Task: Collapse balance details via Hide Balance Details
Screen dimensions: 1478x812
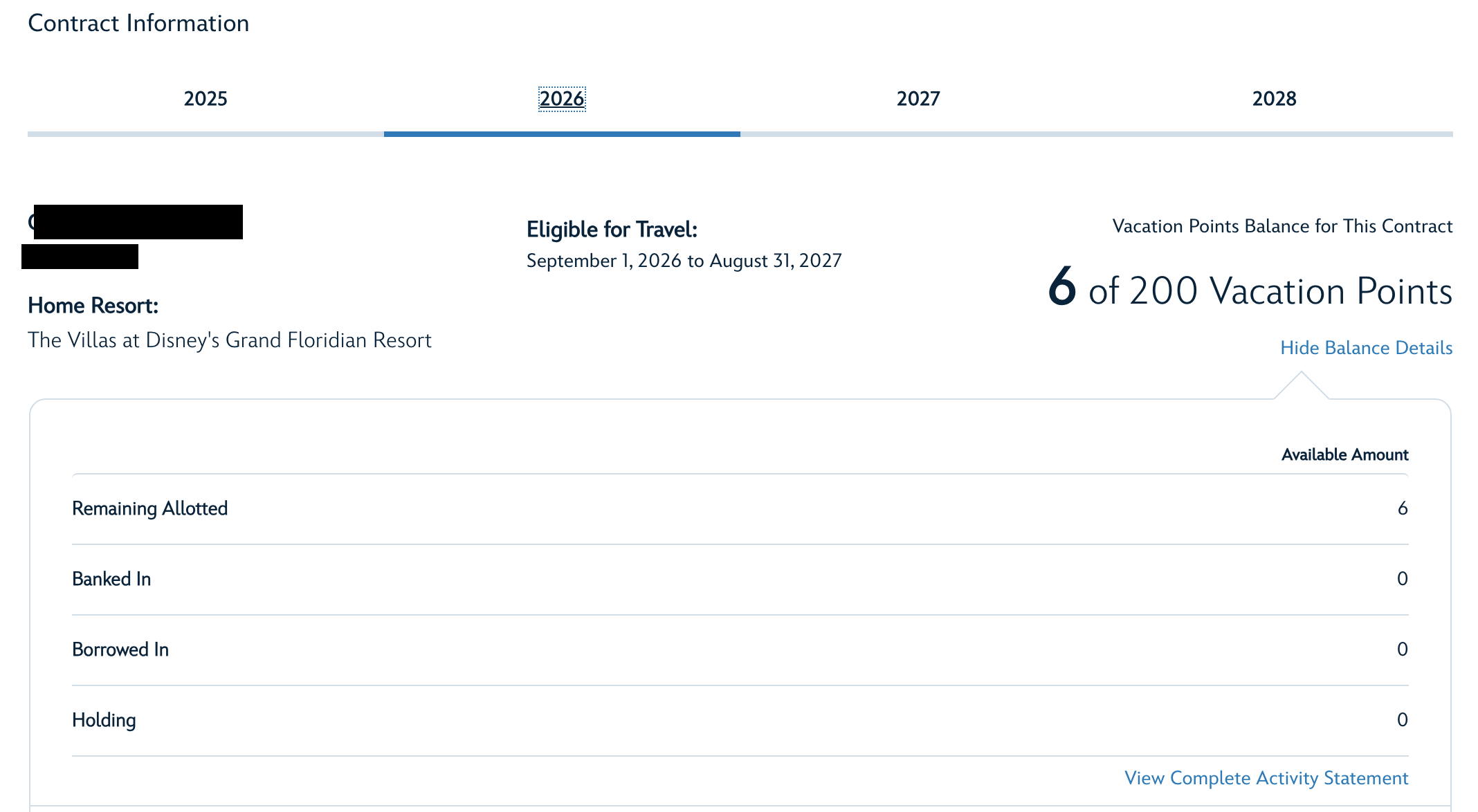Action: point(1366,348)
